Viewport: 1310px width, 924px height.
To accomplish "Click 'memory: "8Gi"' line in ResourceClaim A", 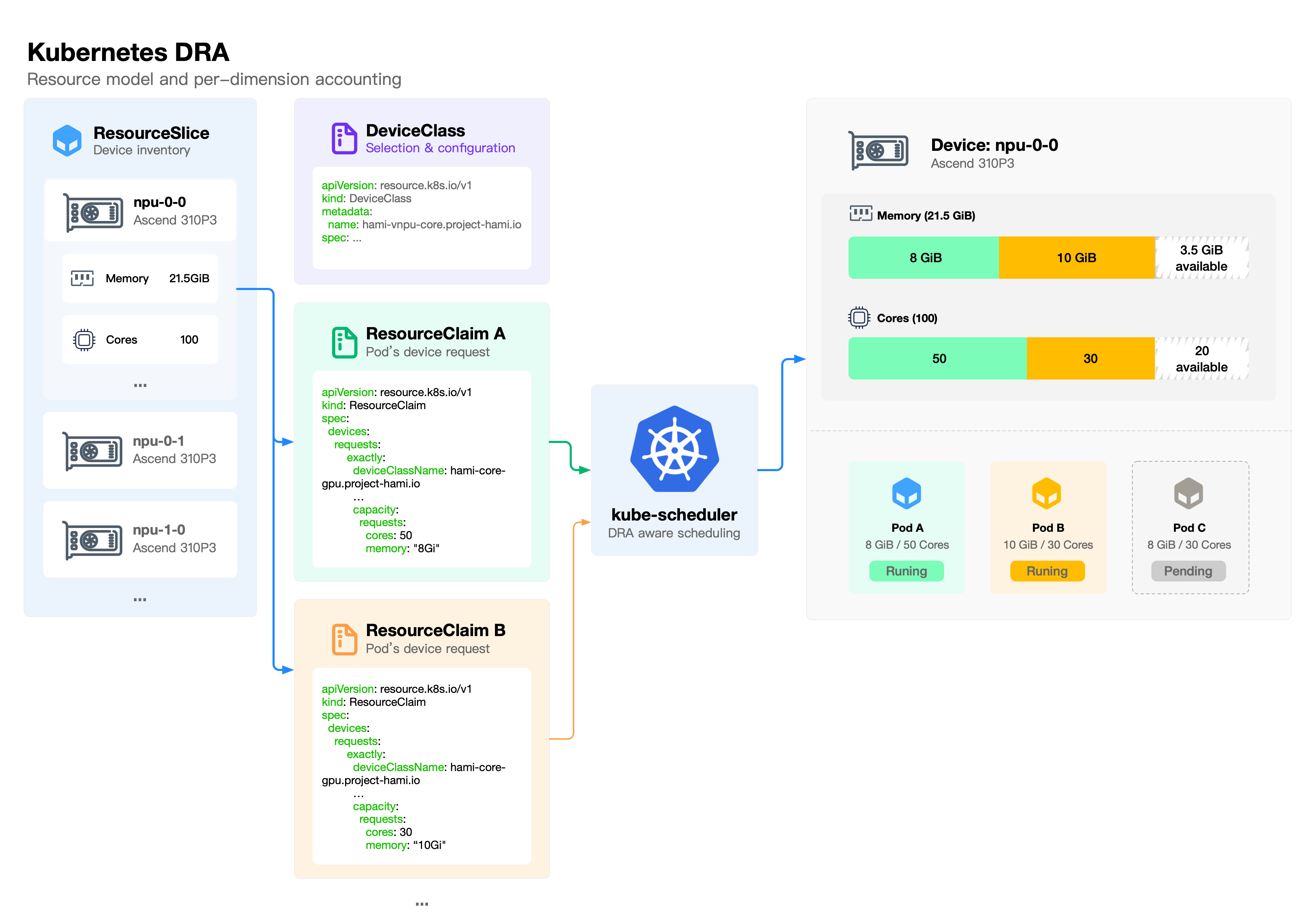I will coord(402,549).
